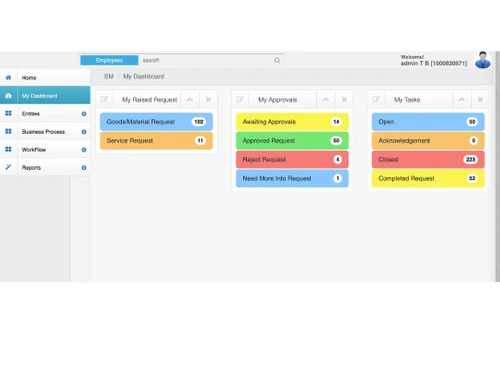Expand the WorkFlow submenu arrow
Viewport: 500px width, 375px height.
(x=84, y=150)
